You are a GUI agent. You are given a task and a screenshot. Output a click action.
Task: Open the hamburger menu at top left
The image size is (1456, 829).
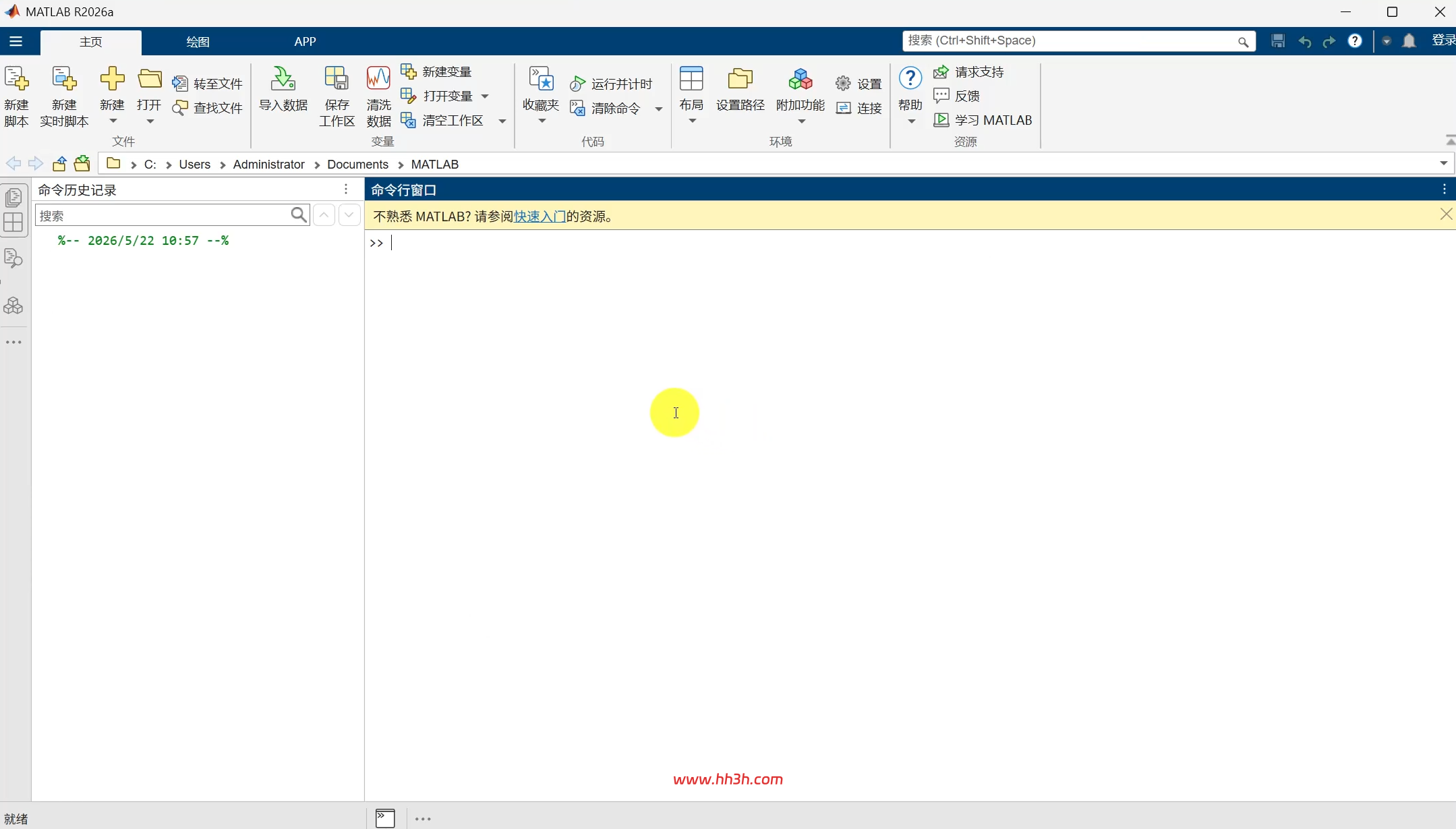16,41
